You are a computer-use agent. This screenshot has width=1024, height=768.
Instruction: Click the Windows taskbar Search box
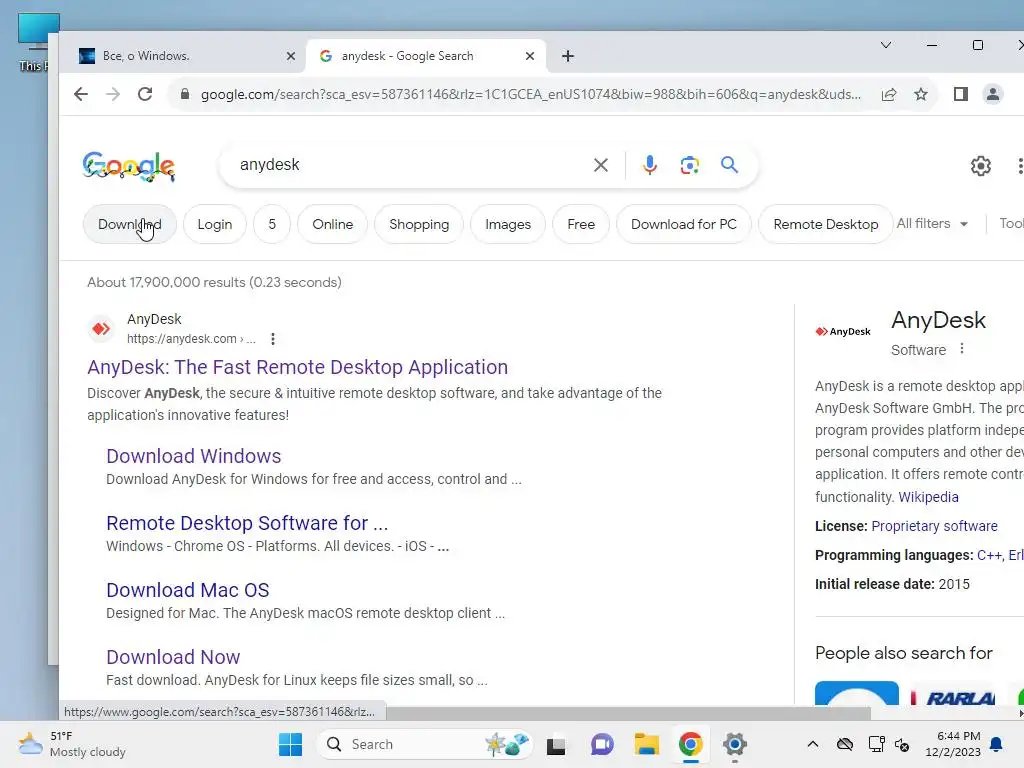425,744
